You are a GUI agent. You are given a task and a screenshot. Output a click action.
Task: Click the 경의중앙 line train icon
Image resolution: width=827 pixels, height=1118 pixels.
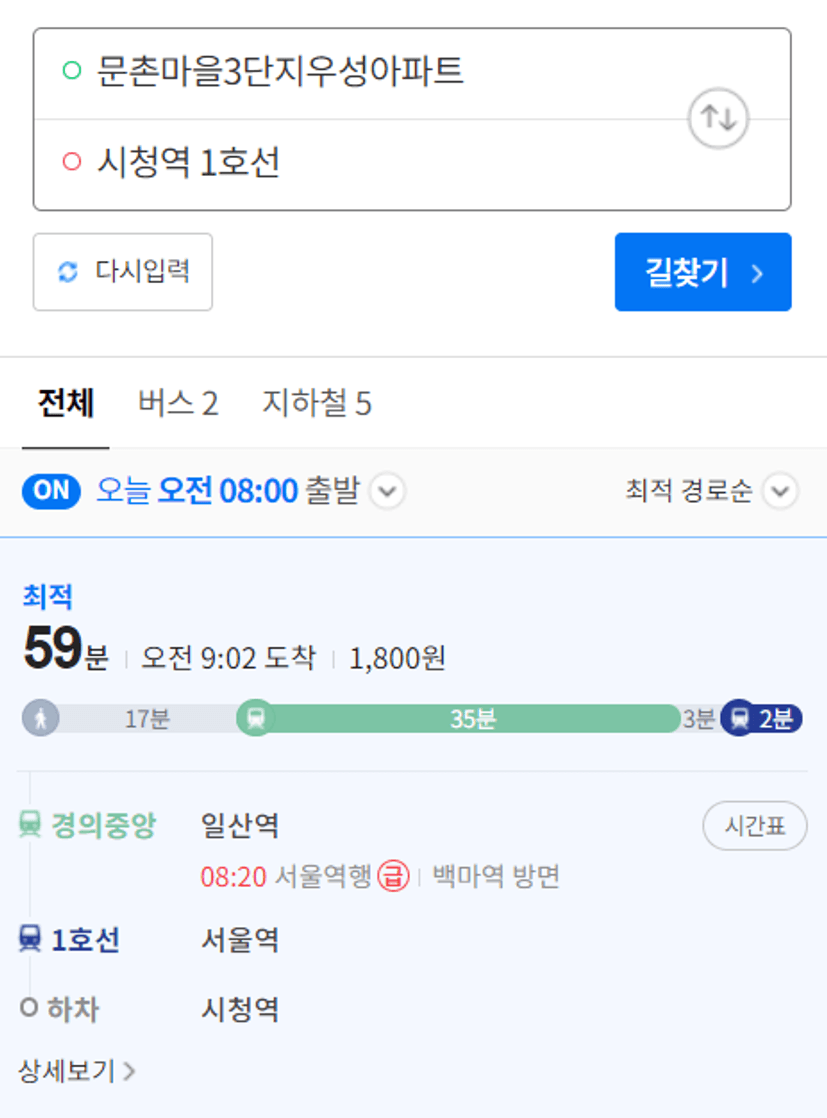tap(30, 826)
